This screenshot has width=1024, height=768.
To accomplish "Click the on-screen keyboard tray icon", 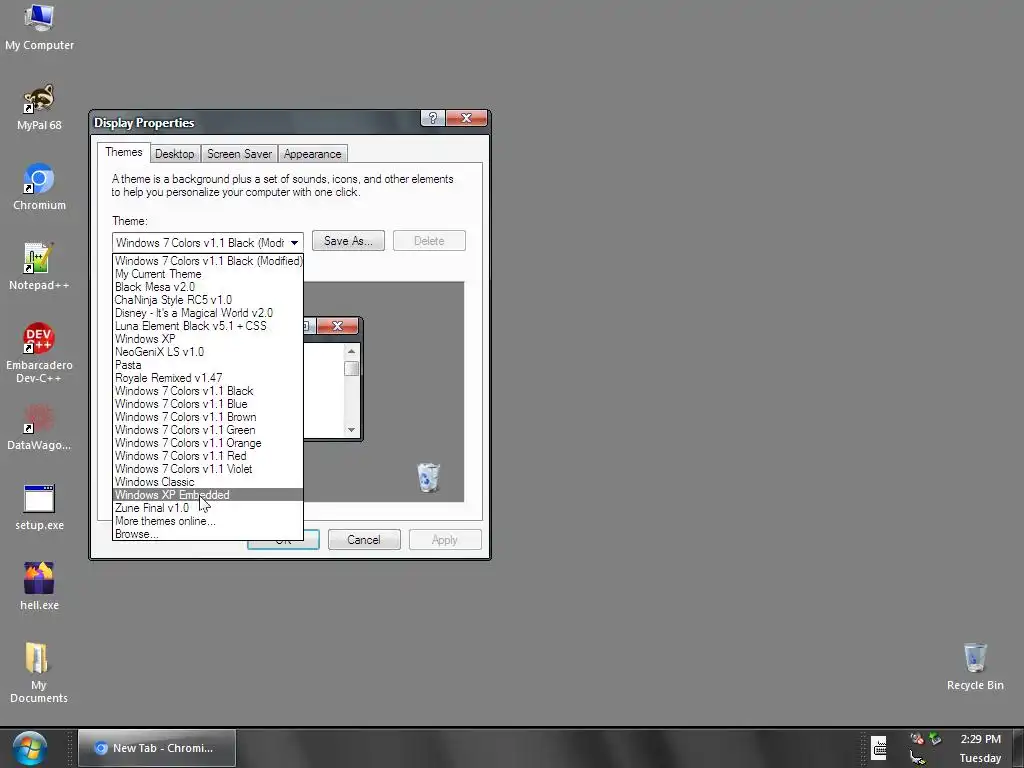I will tap(879, 748).
